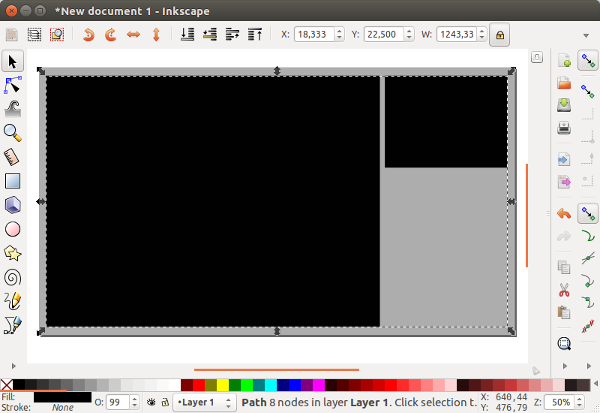The height and width of the screenshot is (413, 600).
Task: Click the black Fill color indicator
Action: tap(62, 397)
